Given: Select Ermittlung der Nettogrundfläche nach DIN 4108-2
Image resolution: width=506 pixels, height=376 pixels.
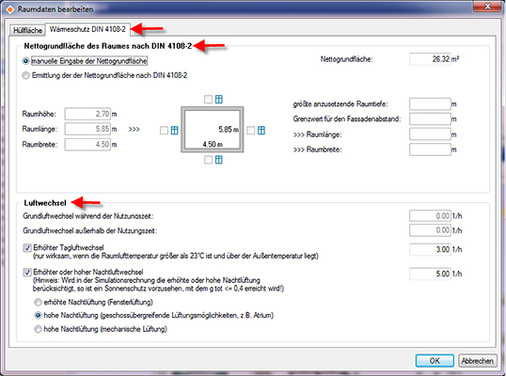Looking at the screenshot, I should [26, 75].
